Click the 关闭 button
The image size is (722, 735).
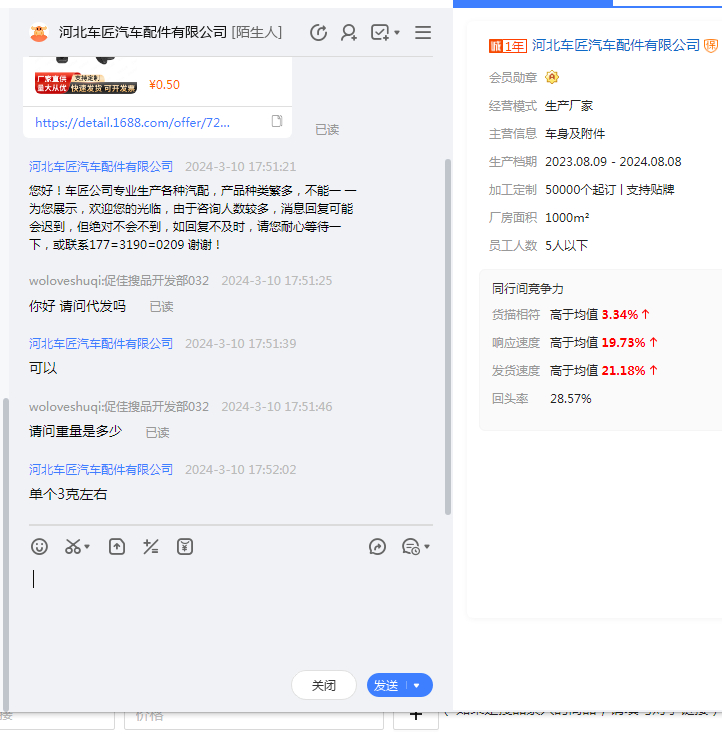click(324, 686)
